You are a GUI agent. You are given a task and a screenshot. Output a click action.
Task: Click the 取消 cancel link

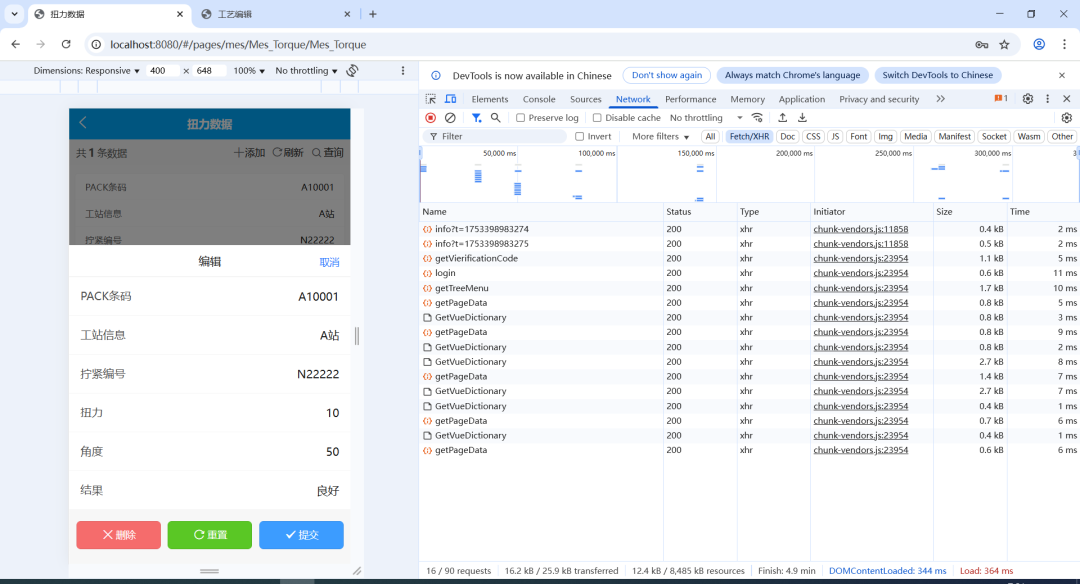coord(329,262)
